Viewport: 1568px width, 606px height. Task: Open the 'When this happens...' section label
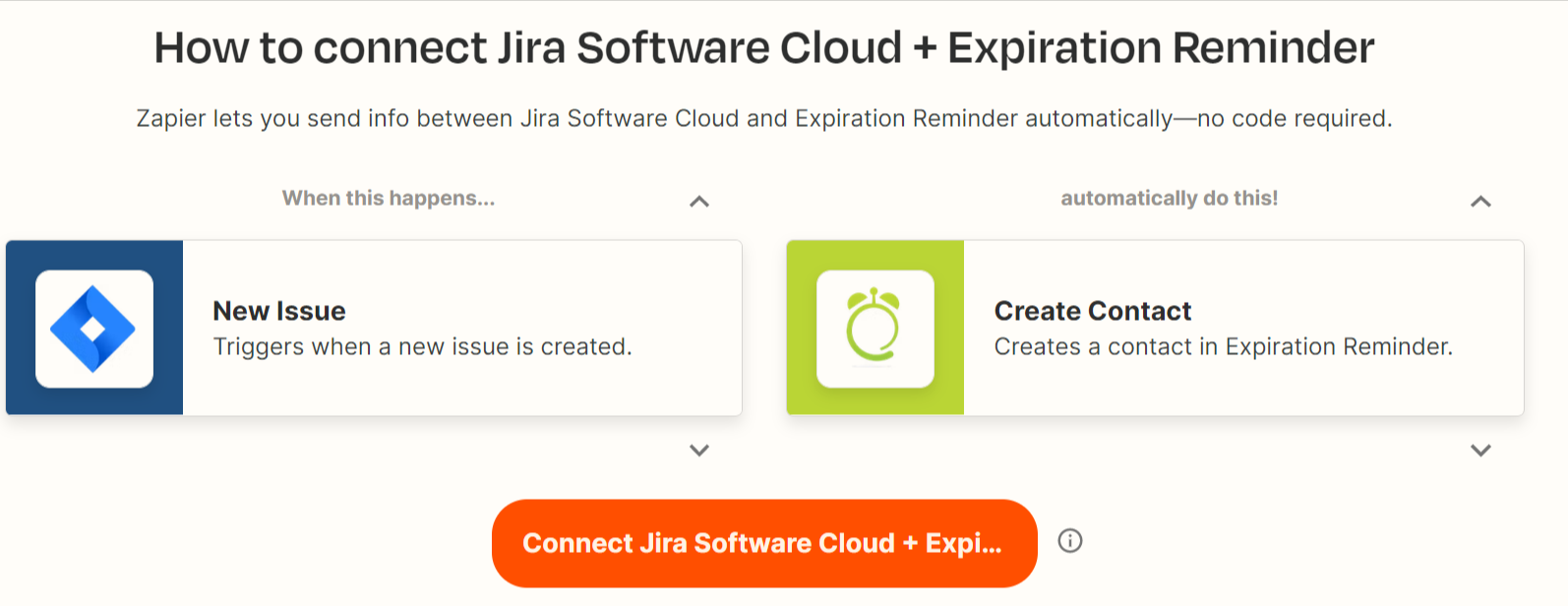point(389,198)
